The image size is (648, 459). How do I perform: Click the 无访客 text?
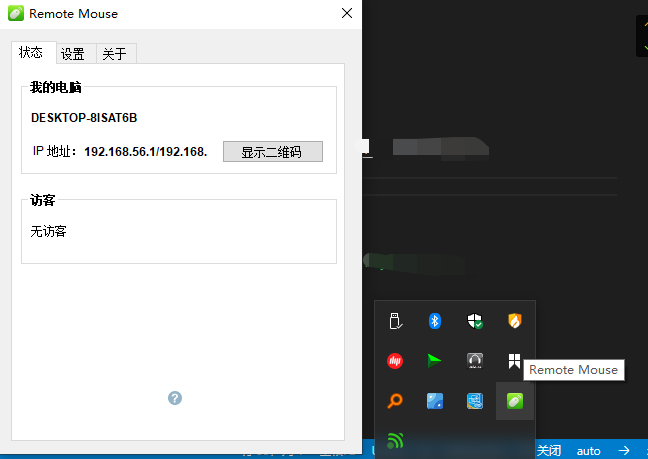(x=48, y=231)
